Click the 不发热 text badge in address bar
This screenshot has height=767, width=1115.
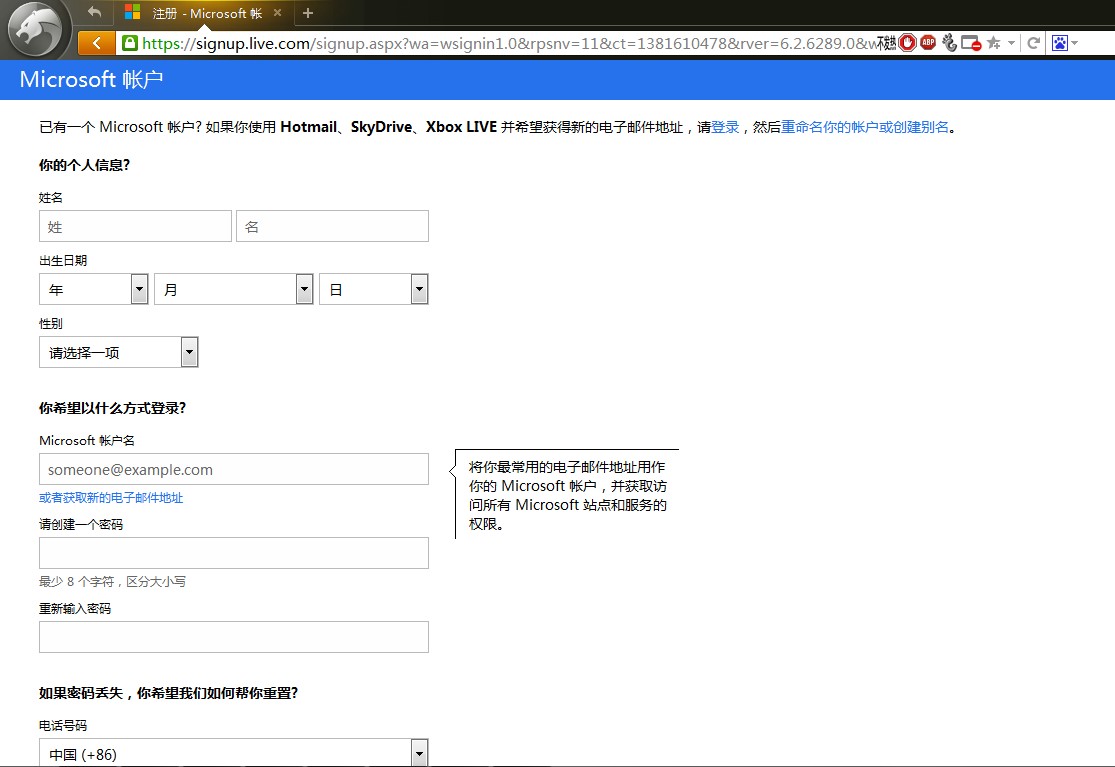(886, 43)
